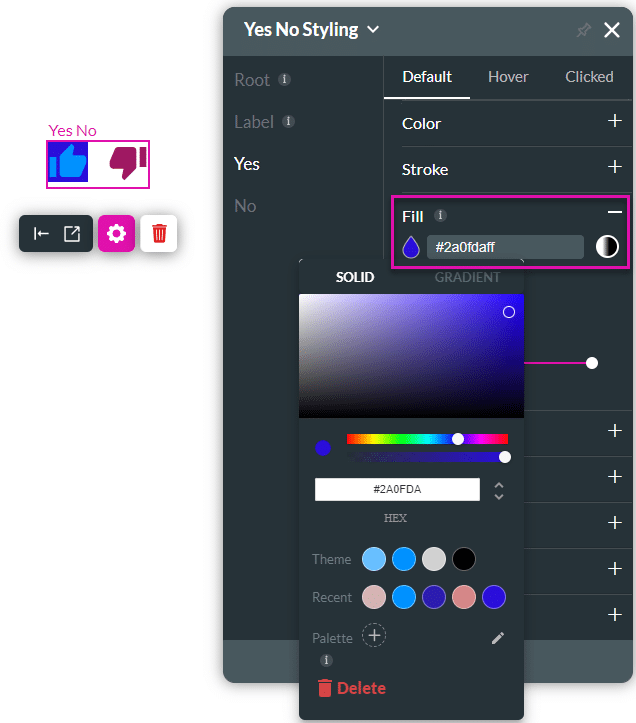The image size is (636, 723).
Task: Click the #2A0FDA hex input in picker
Action: coord(397,489)
